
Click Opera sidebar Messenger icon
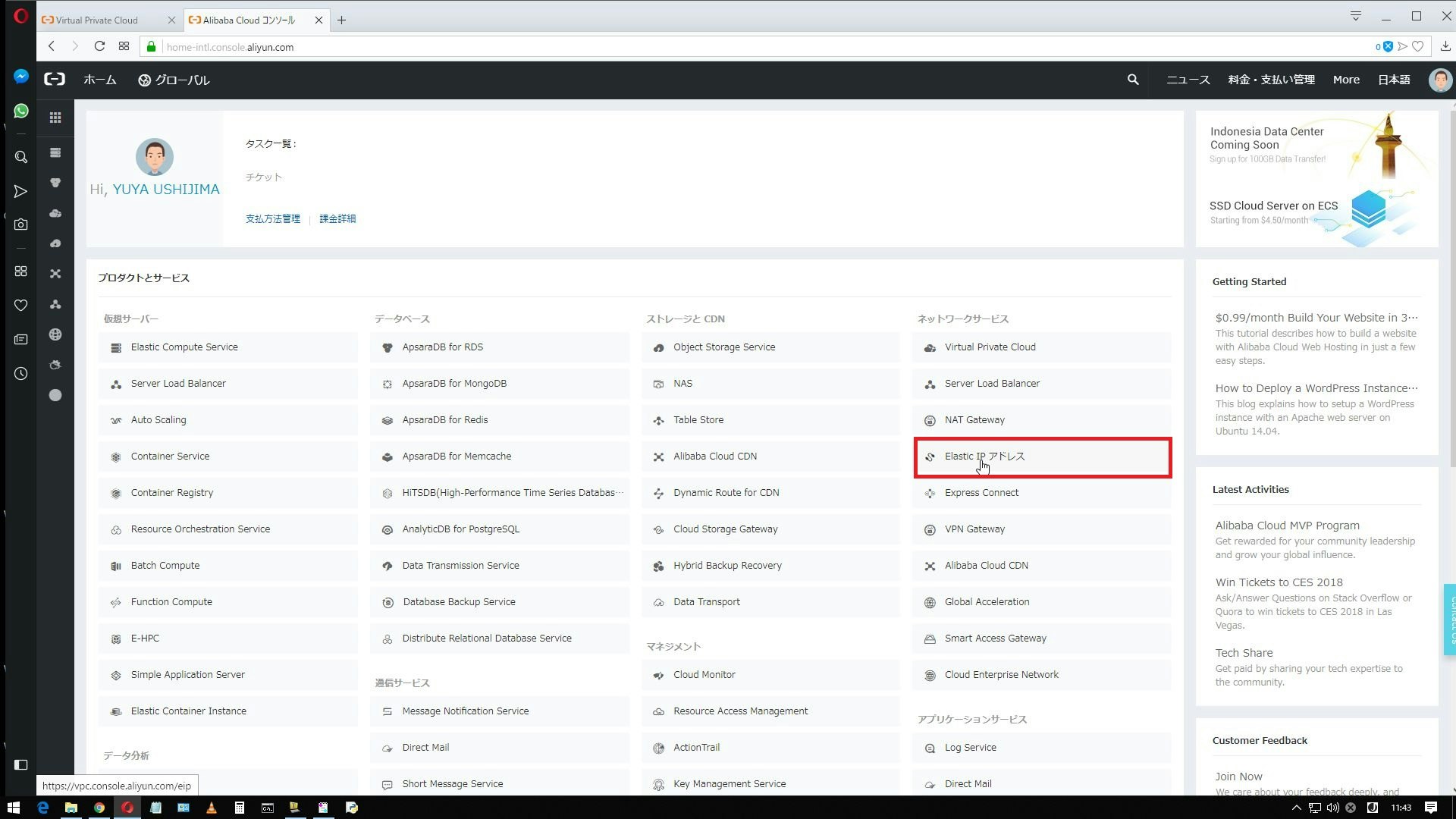point(21,77)
